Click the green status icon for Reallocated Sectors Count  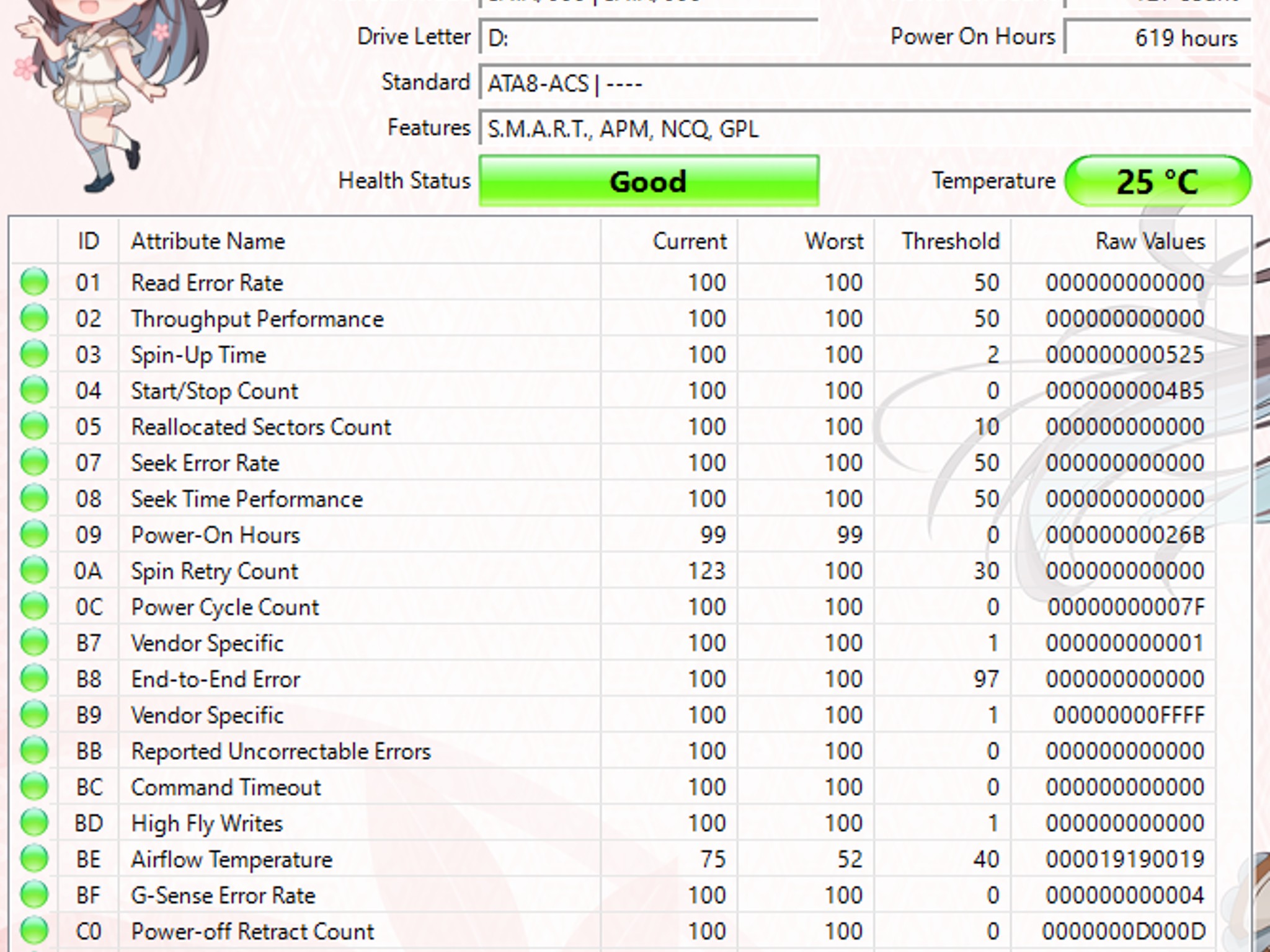tap(34, 426)
